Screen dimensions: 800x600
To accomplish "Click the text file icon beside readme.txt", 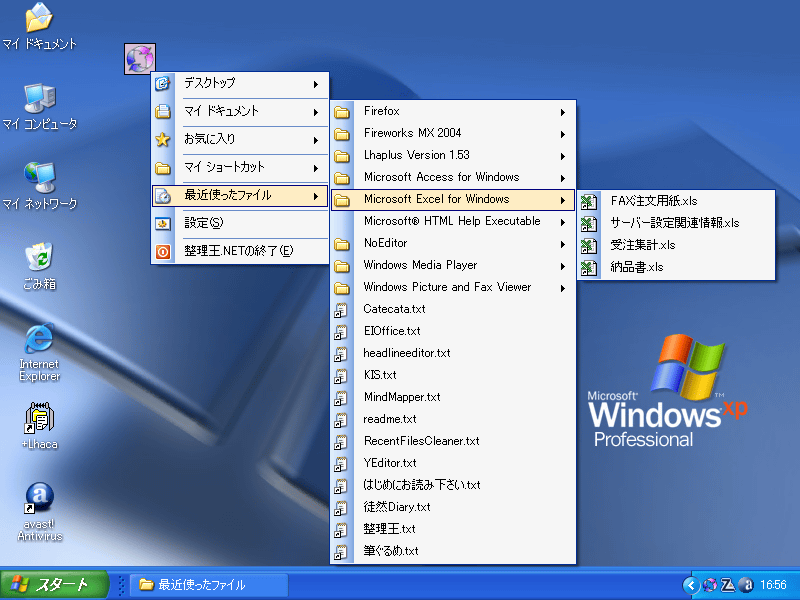I will [341, 420].
